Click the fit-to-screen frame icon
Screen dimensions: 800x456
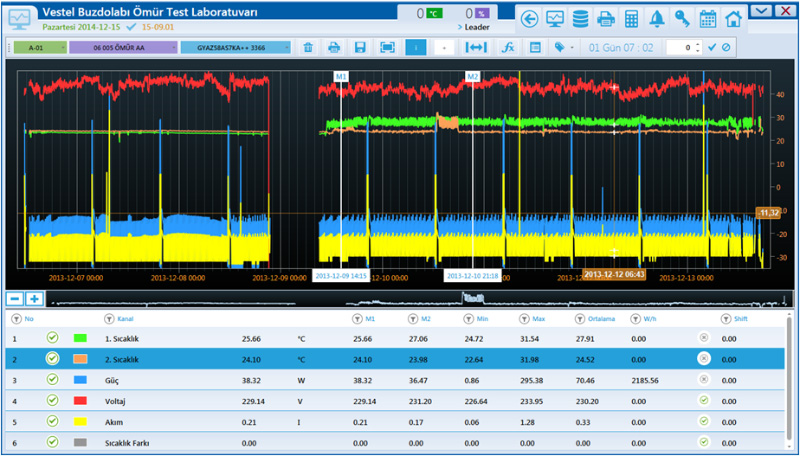(x=388, y=47)
